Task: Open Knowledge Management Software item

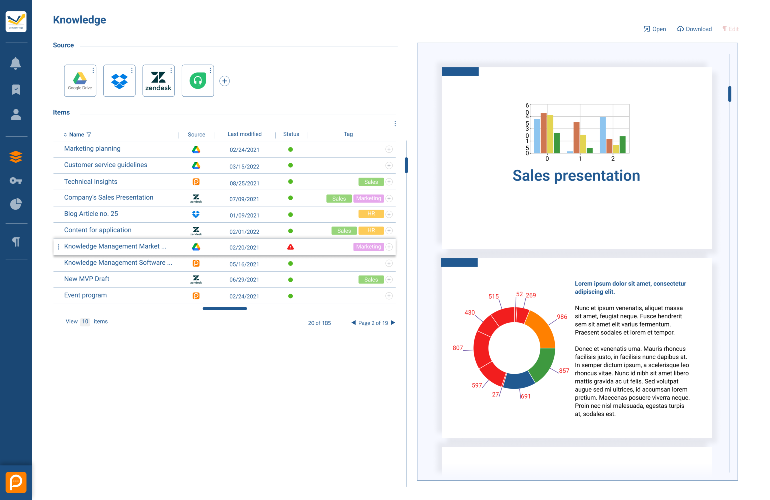Action: point(118,263)
